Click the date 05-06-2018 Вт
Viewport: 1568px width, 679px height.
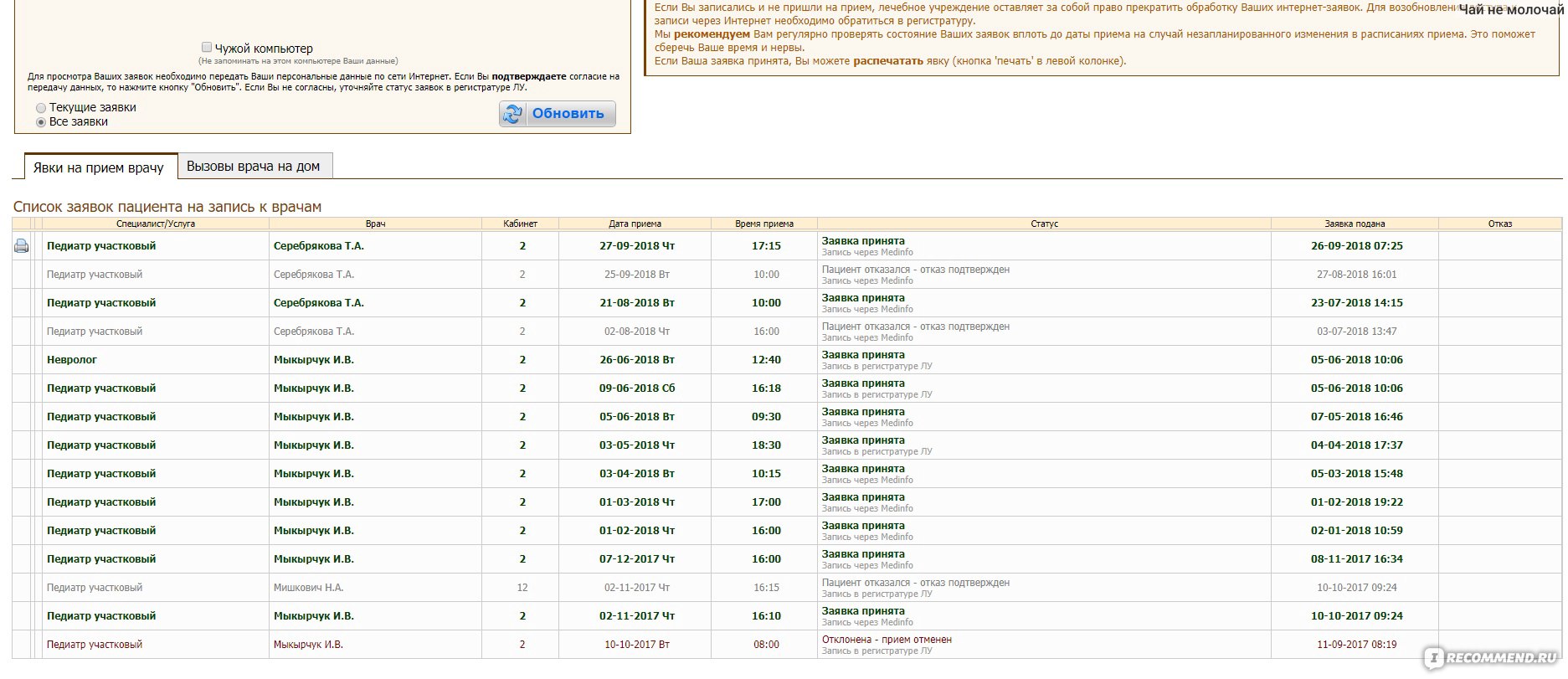click(x=637, y=417)
